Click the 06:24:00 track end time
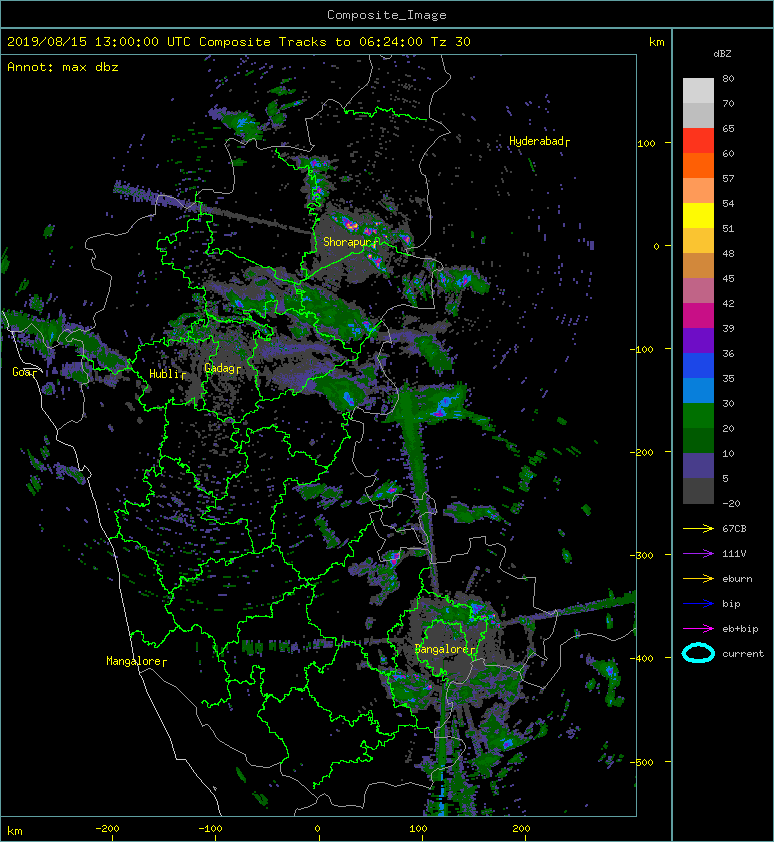Viewport: 774px width, 842px height. pos(391,42)
